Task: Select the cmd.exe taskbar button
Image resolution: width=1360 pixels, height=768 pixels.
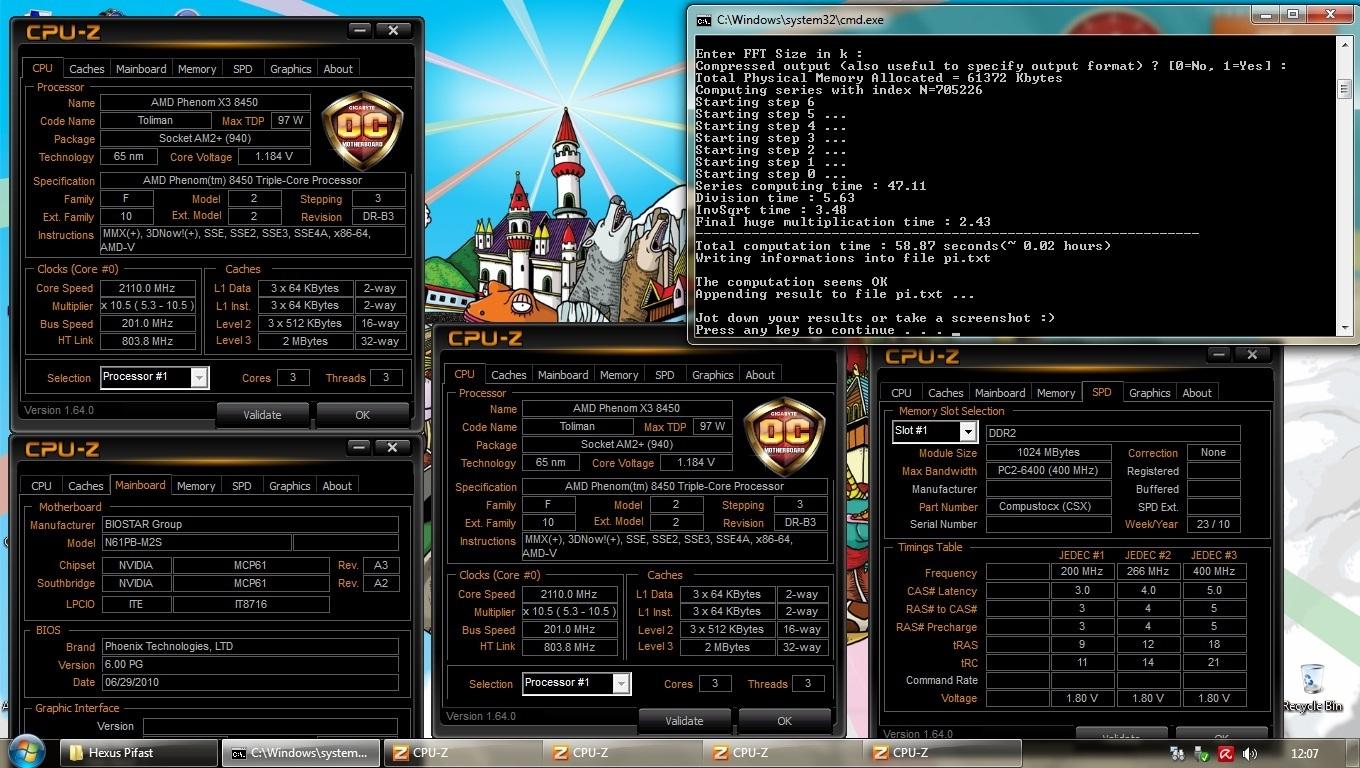Action: [300, 753]
